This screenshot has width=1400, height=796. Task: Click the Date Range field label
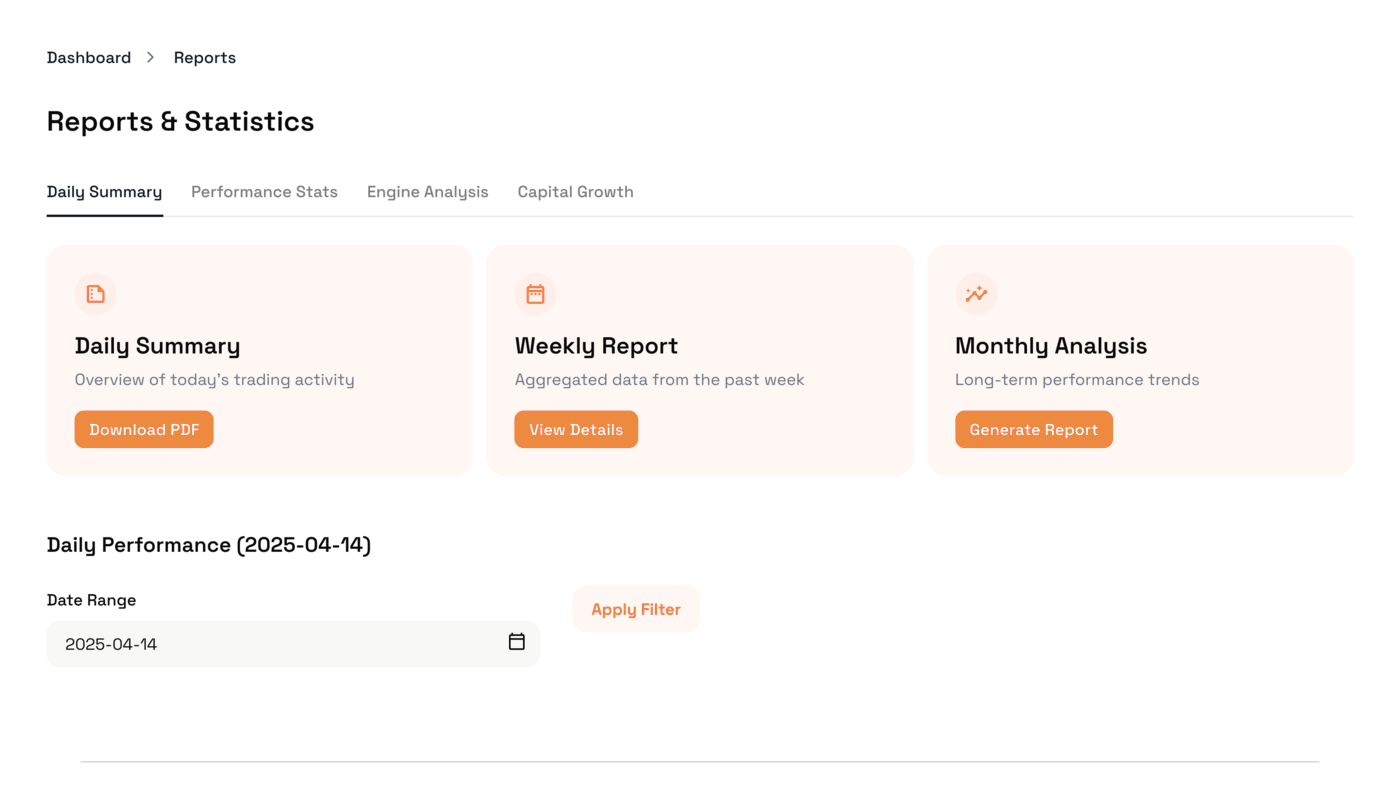pos(91,600)
